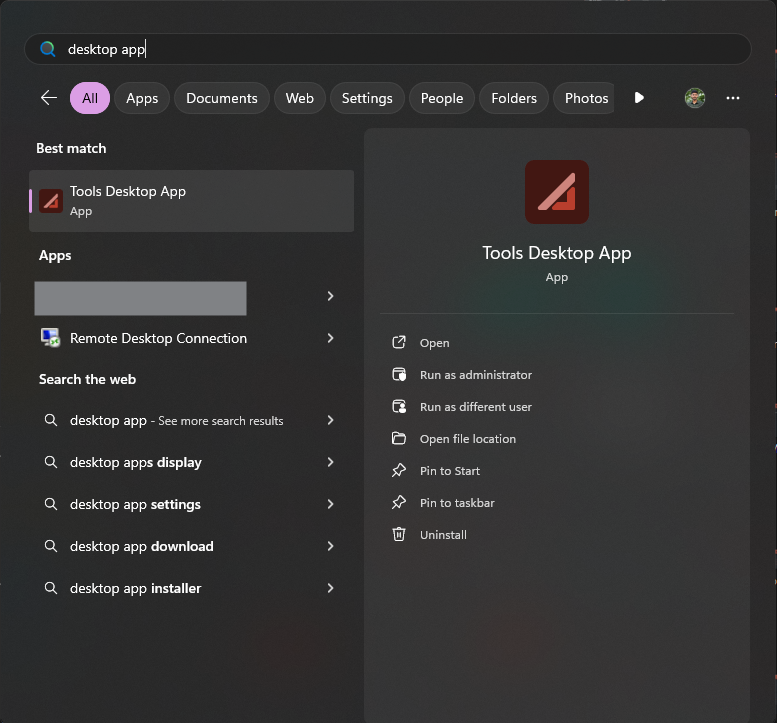This screenshot has height=723, width=777.
Task: Expand chevron for 'desktop app installer'
Action: [331, 588]
